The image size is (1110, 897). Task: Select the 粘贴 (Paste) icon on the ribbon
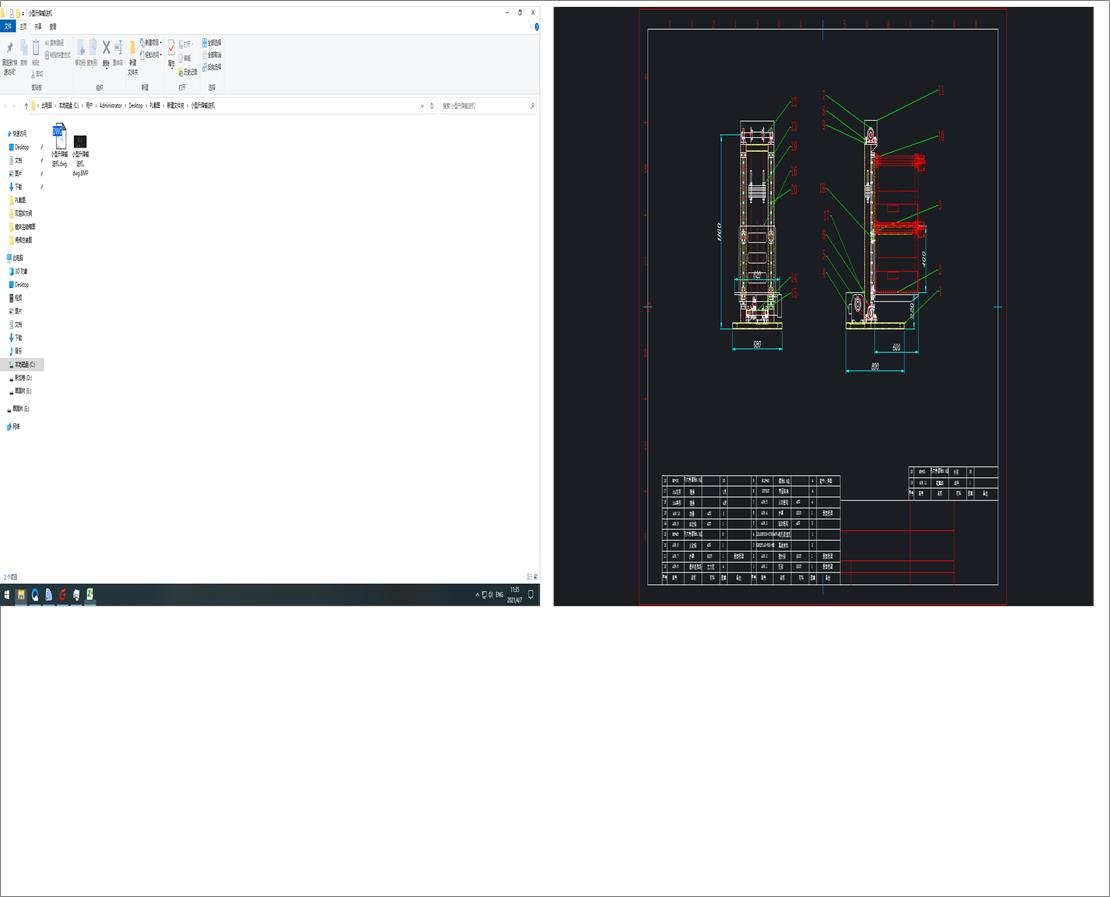click(x=36, y=50)
